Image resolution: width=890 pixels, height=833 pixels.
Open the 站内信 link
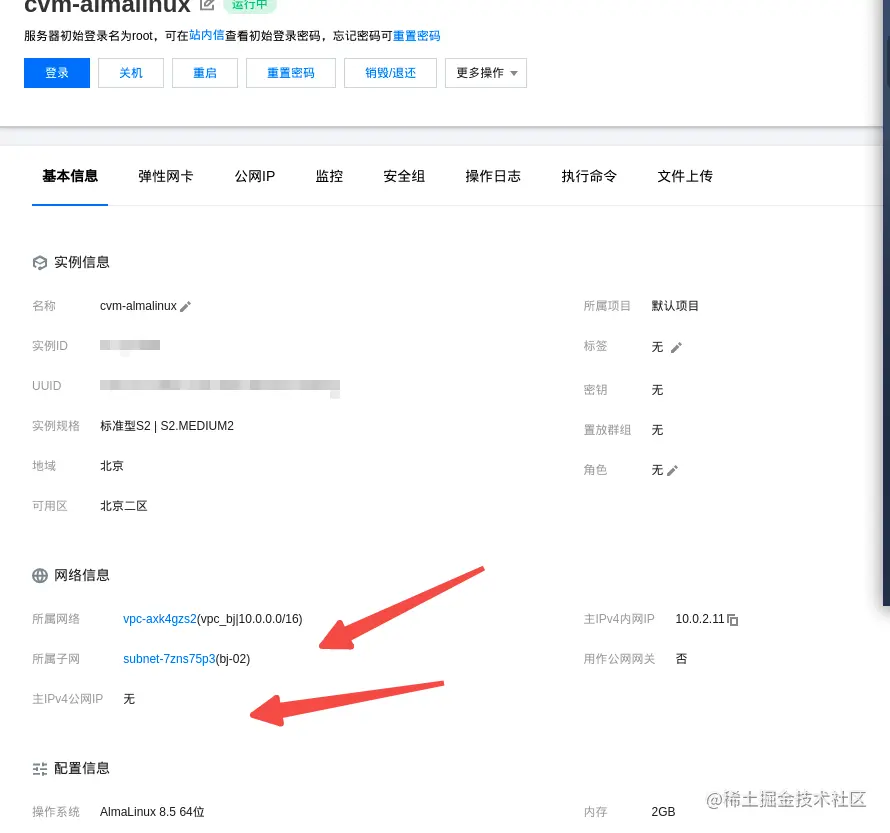point(207,35)
